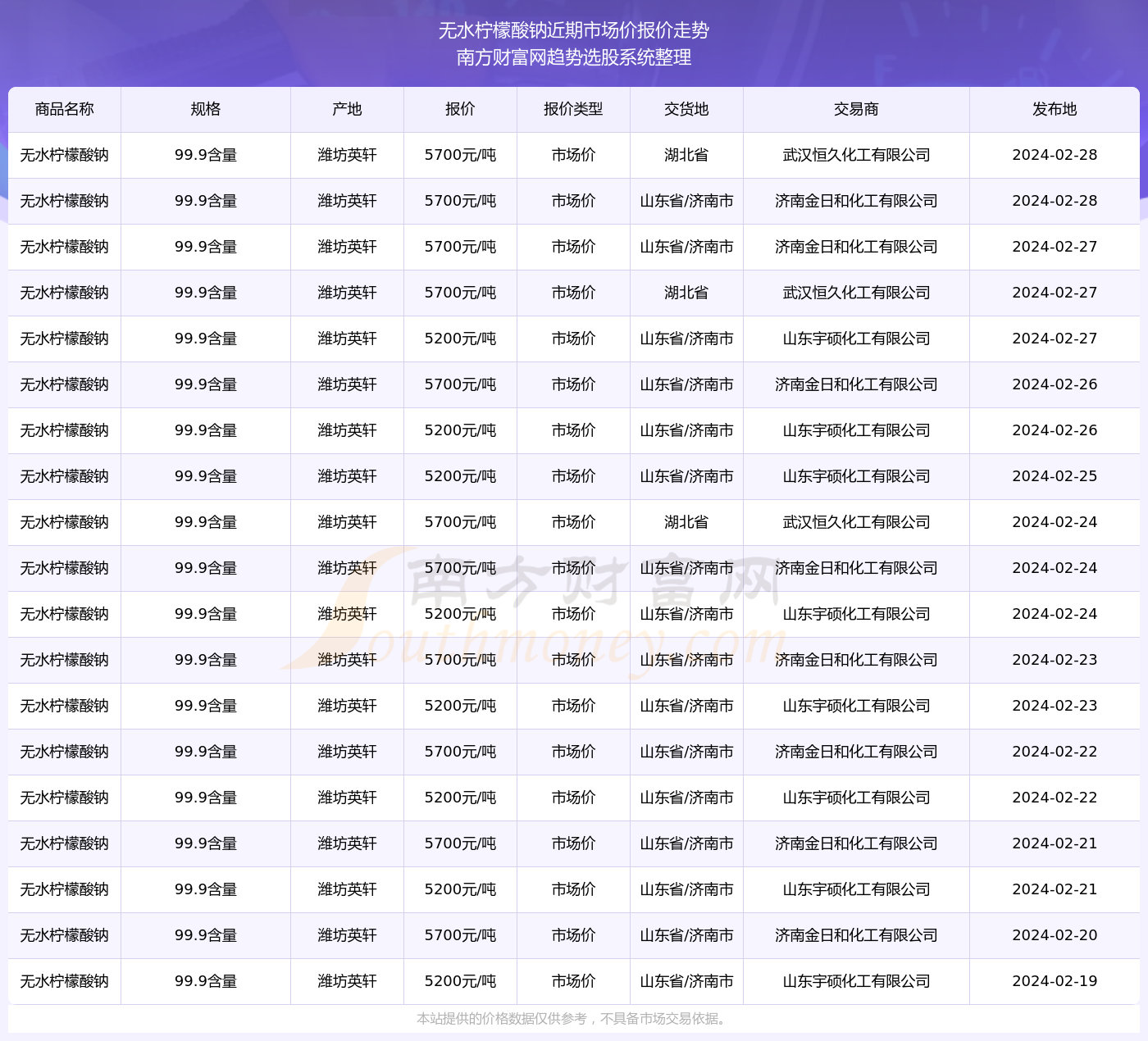This screenshot has width=1148, height=1041.
Task: Select the 5200元/吨 price in the 2024-02-25 row
Action: click(460, 476)
